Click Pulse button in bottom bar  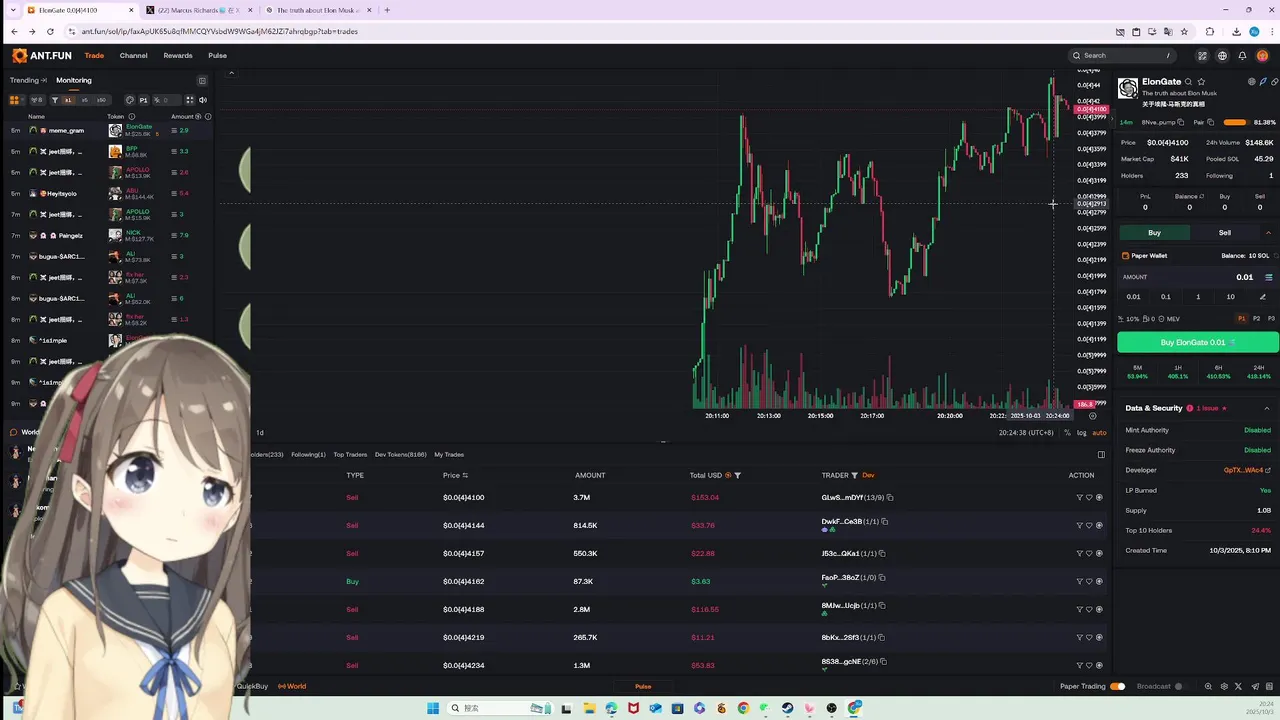click(x=643, y=686)
